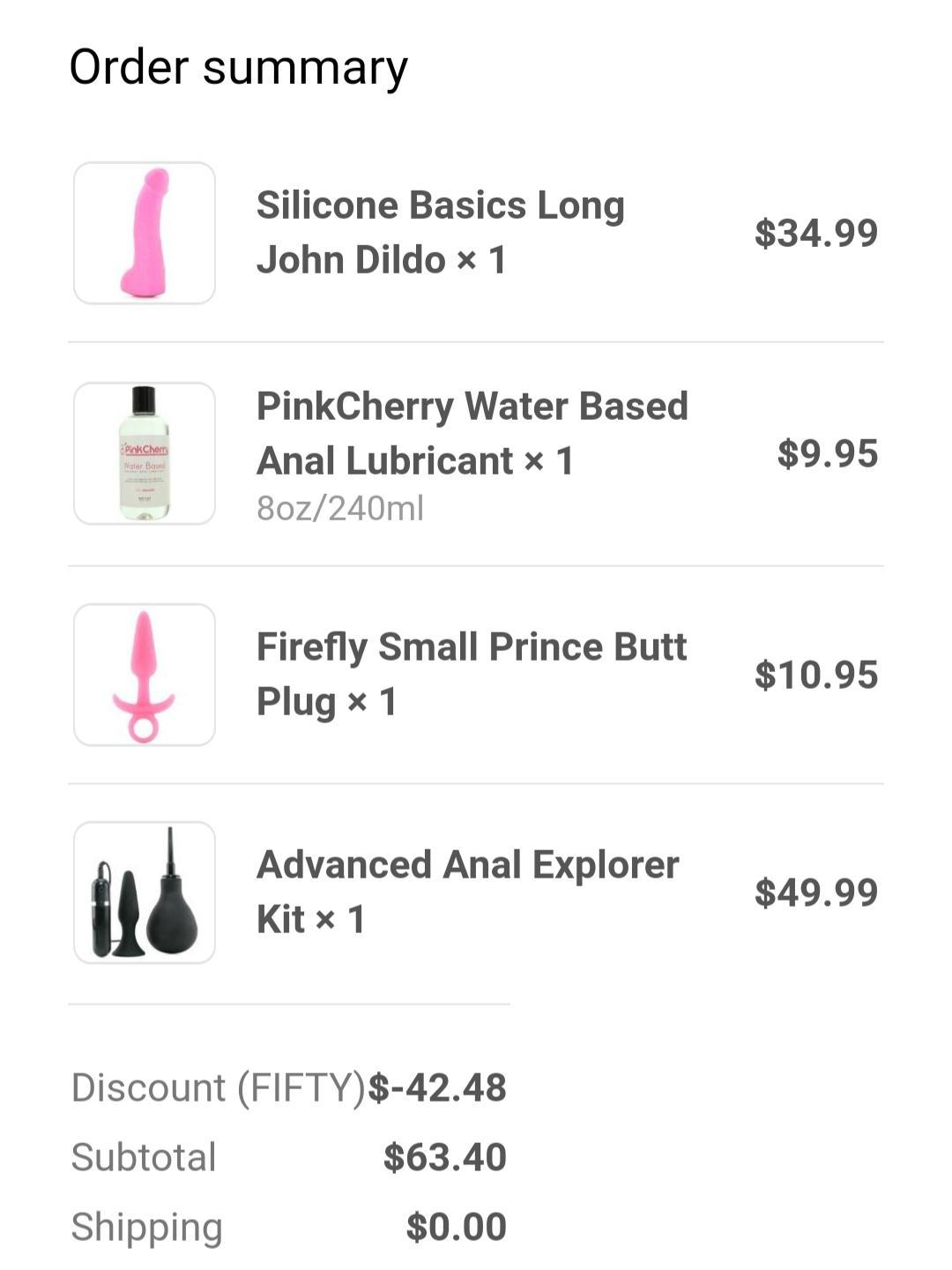
Task: Click the Silicone Basics Long John product thumbnail
Action: tap(145, 233)
